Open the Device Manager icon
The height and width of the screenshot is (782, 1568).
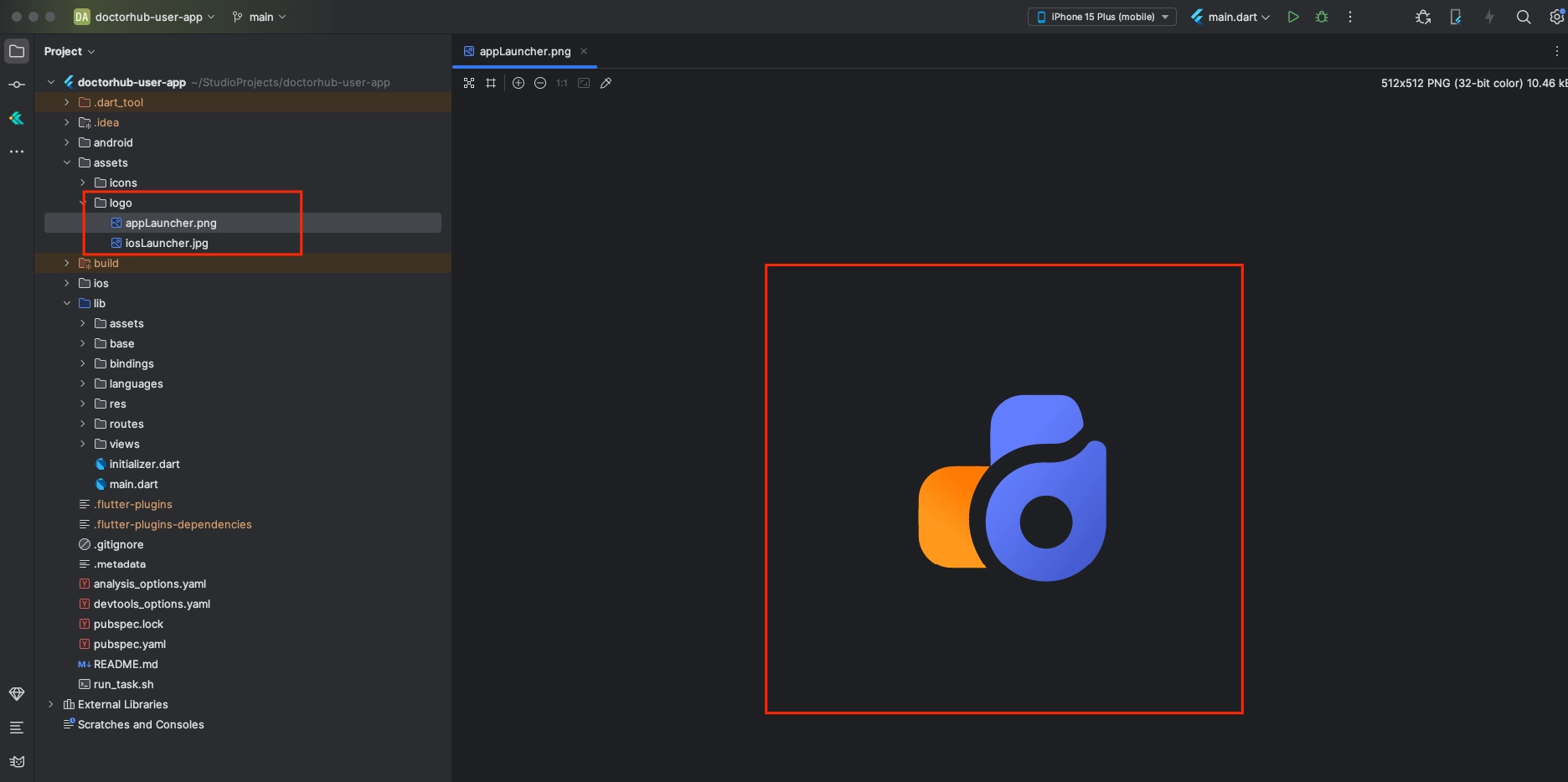click(x=1456, y=17)
